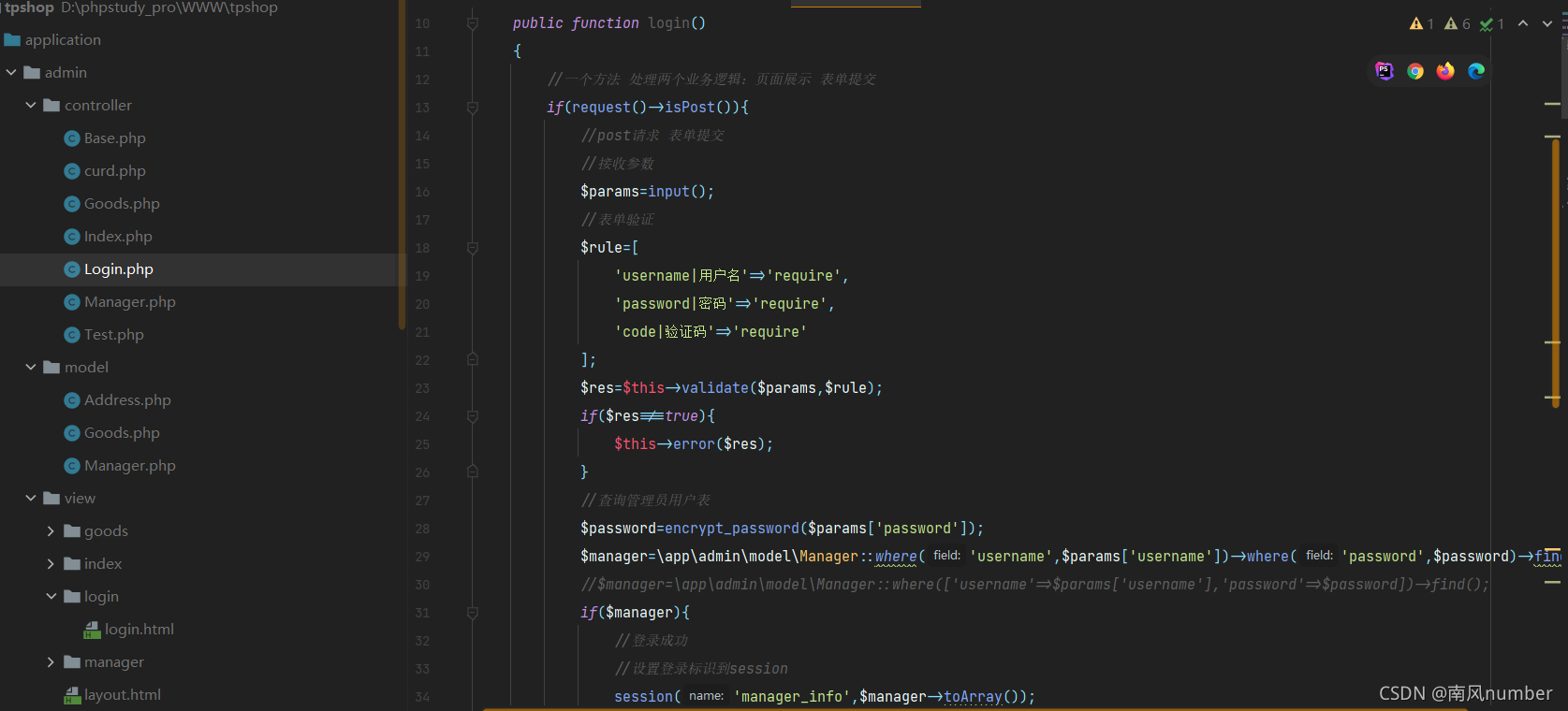The image size is (1568, 711).
Task: Click the $this->error($res) statement
Action: coord(694,444)
